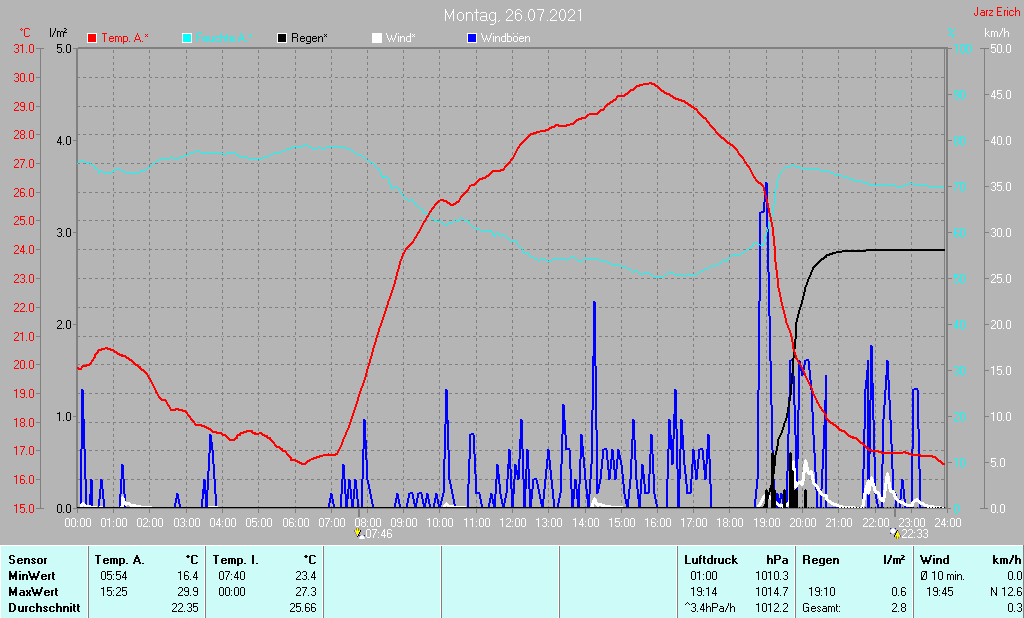Click the Temp. A.* legend label

pos(125,38)
